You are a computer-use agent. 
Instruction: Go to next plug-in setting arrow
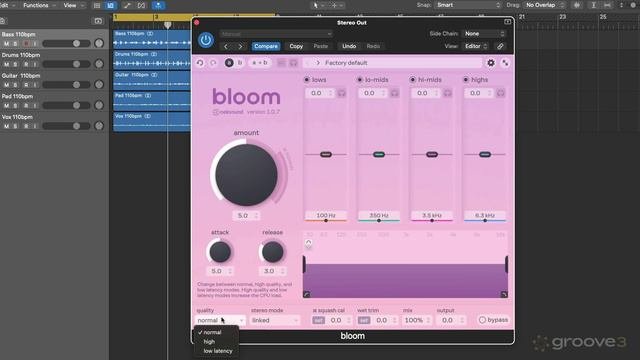[240, 46]
